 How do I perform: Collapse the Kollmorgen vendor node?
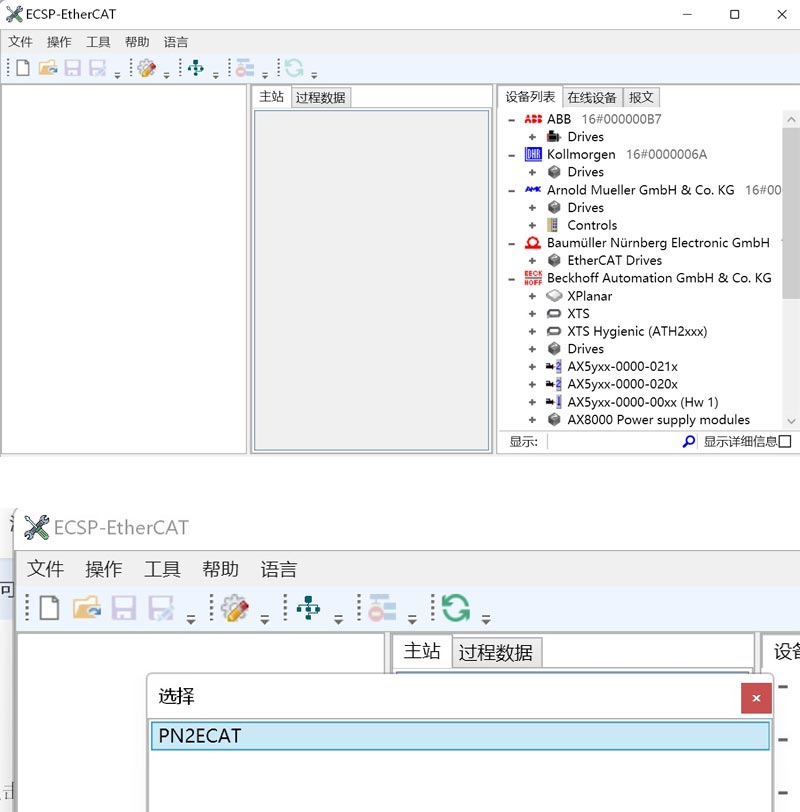pyautogui.click(x=512, y=155)
